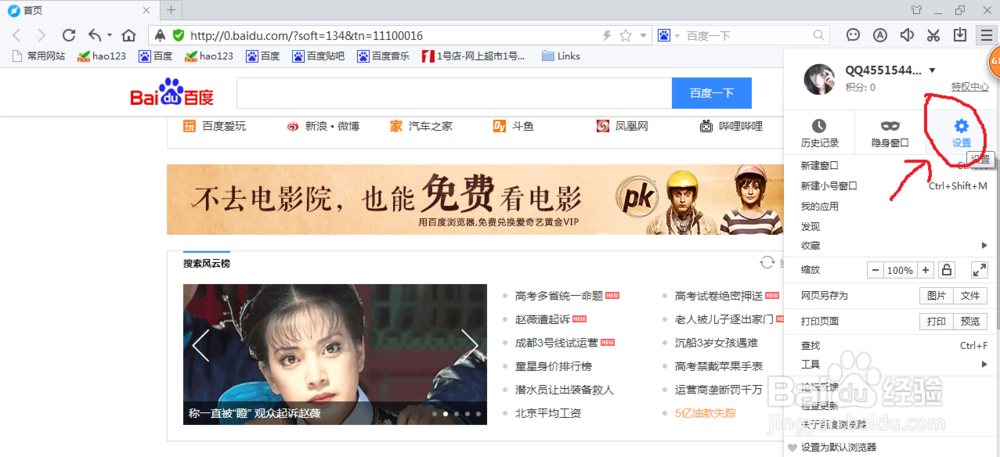
Task: Click the user avatar picture
Action: pos(820,79)
